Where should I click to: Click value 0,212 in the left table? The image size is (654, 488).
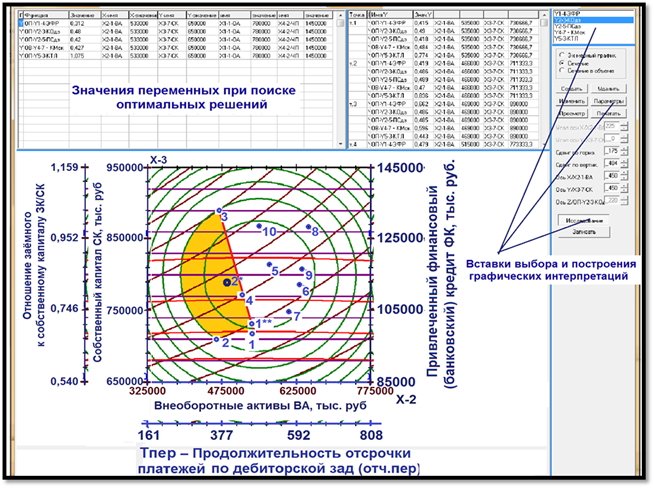click(77, 24)
